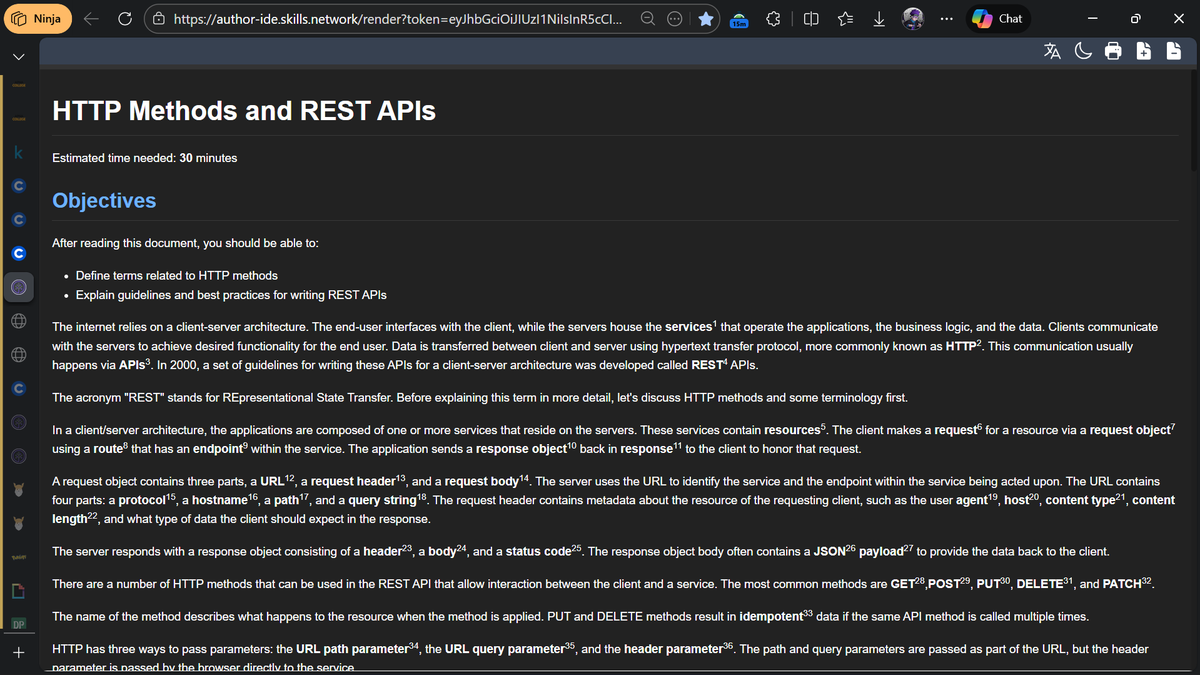Open the Extensions puzzle icon
1200x675 pixels.
coord(773,19)
